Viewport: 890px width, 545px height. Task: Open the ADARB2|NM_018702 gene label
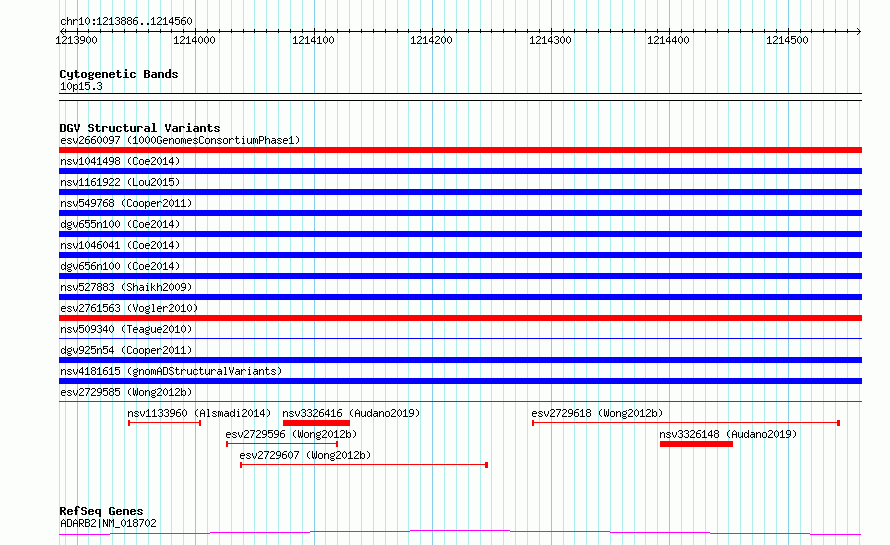108,523
